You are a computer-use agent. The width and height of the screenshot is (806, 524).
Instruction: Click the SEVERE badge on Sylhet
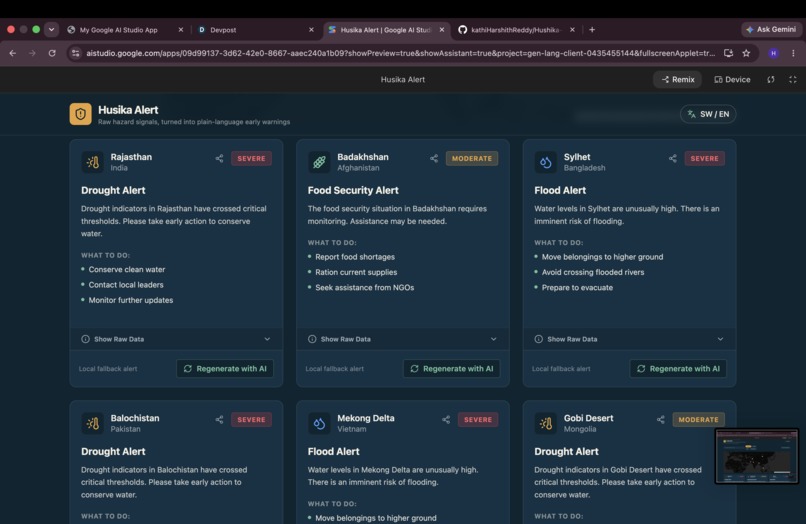(x=705, y=158)
